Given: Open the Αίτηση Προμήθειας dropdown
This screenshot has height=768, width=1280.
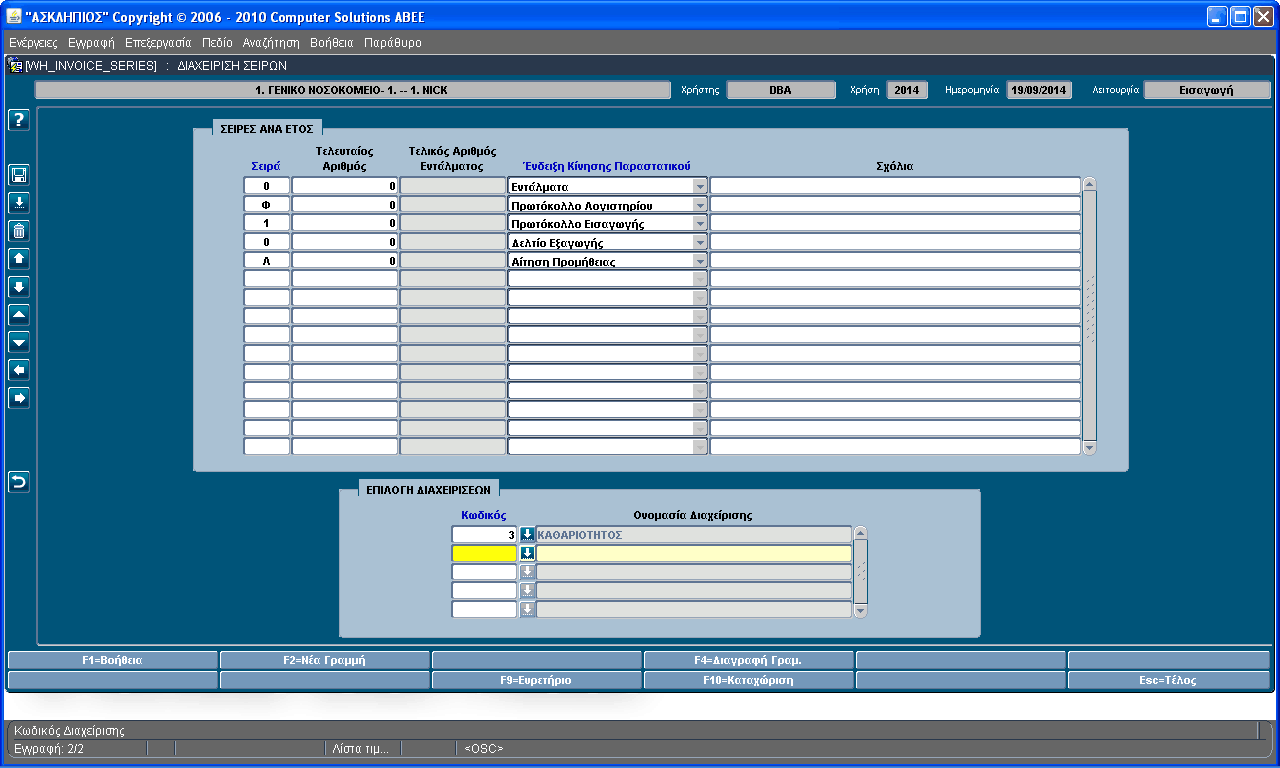Looking at the screenshot, I should [699, 261].
